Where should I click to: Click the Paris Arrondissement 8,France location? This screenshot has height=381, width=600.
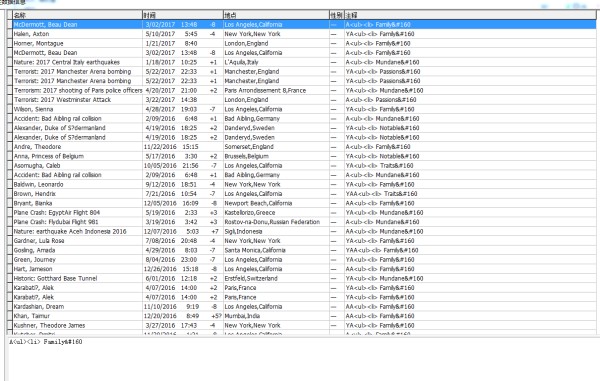265,91
